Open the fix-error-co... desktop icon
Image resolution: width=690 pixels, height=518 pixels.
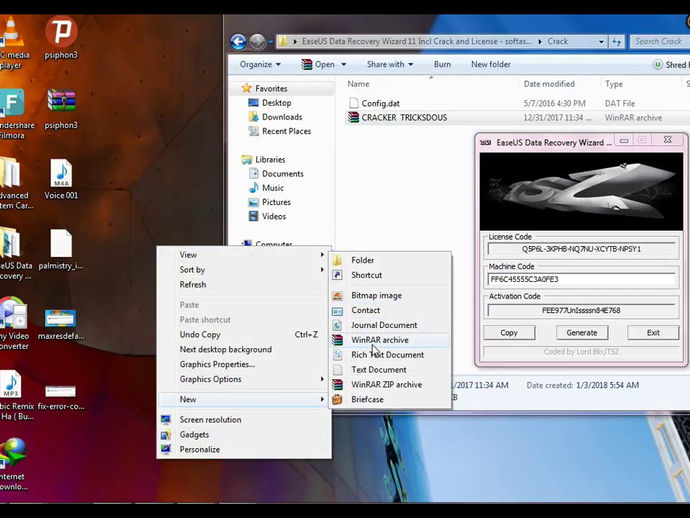click(61, 397)
